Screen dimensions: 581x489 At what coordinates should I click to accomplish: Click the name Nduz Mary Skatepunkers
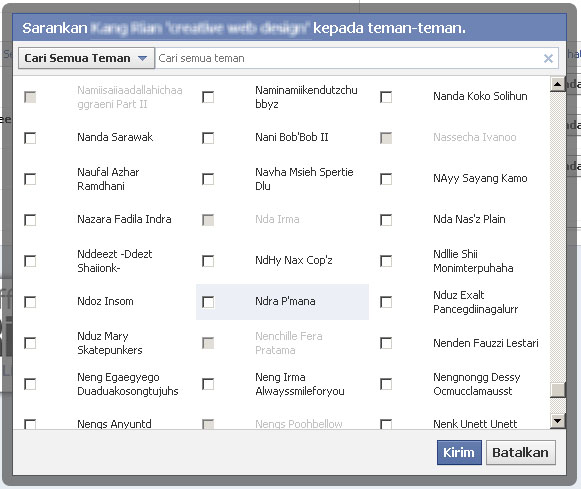click(x=110, y=343)
